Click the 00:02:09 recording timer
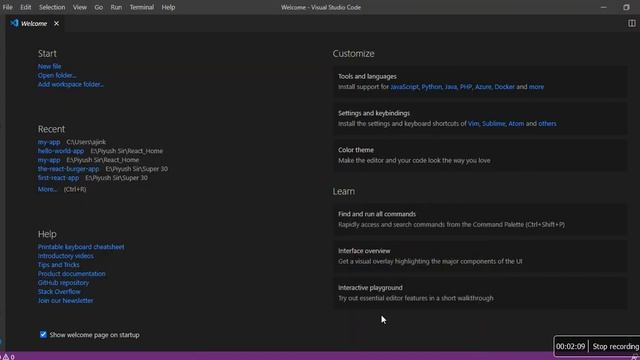Screen dimensions: 640x360 (x=571, y=347)
